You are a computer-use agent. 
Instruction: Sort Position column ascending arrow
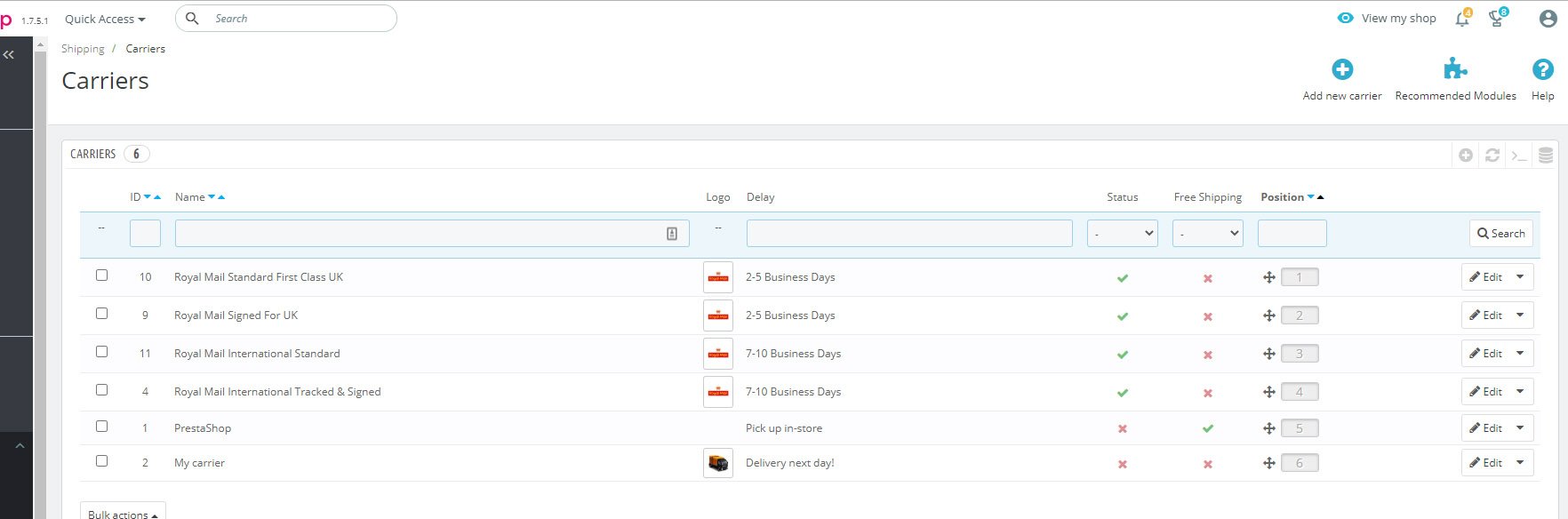click(1320, 197)
